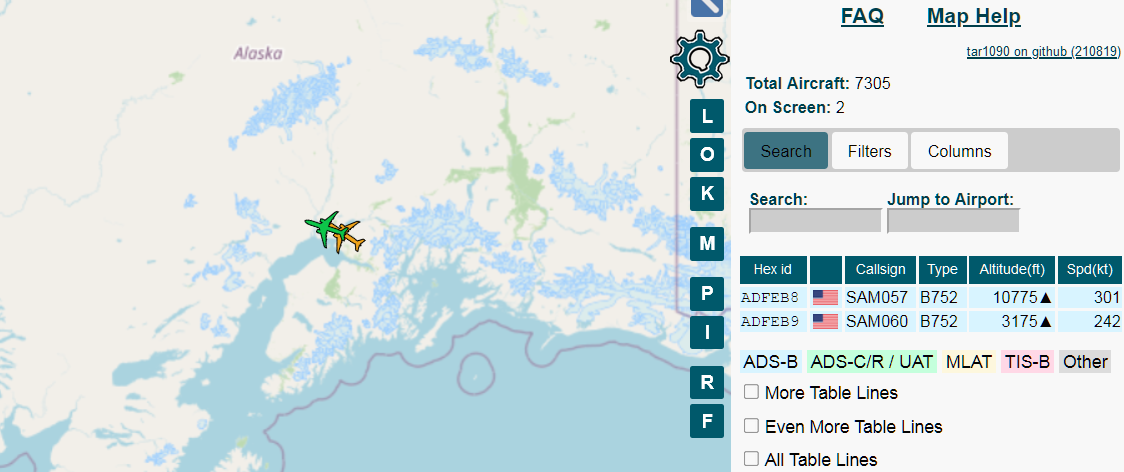Toggle the F map button
1124x472 pixels.
click(707, 421)
